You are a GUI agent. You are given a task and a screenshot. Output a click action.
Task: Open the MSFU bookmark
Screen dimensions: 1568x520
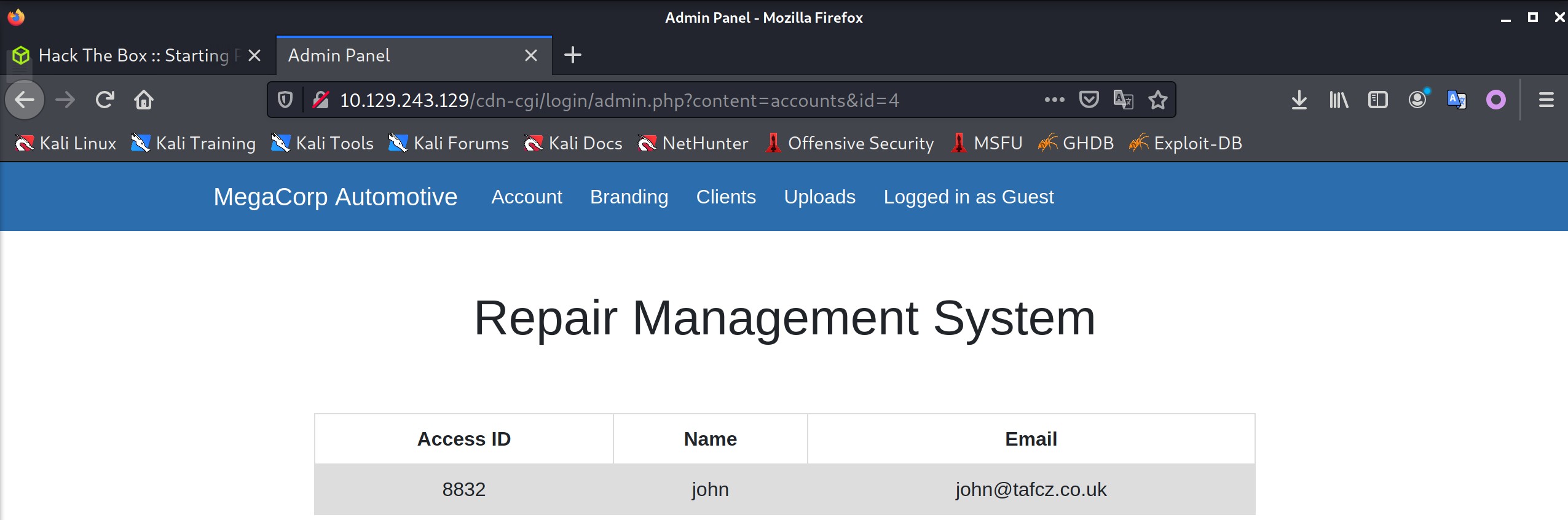click(986, 143)
